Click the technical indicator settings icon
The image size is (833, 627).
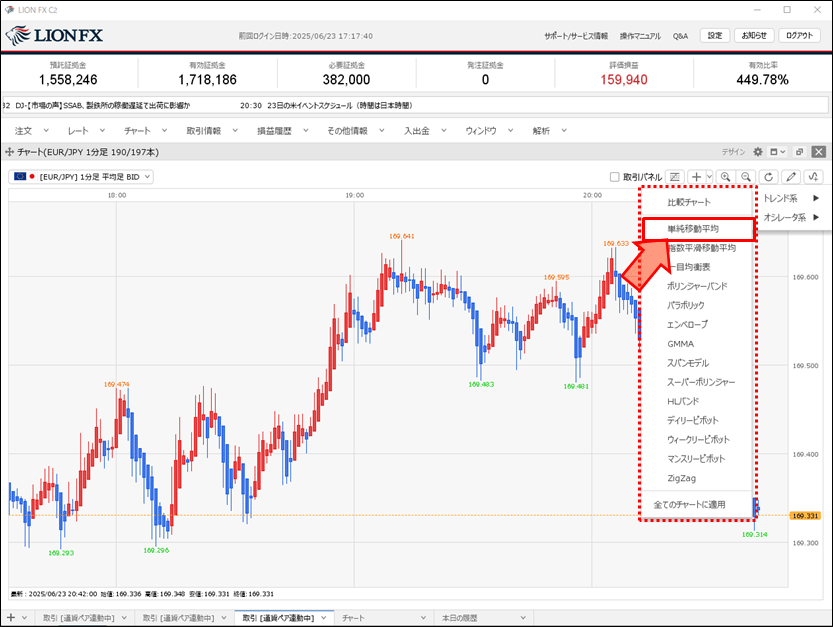(813, 177)
